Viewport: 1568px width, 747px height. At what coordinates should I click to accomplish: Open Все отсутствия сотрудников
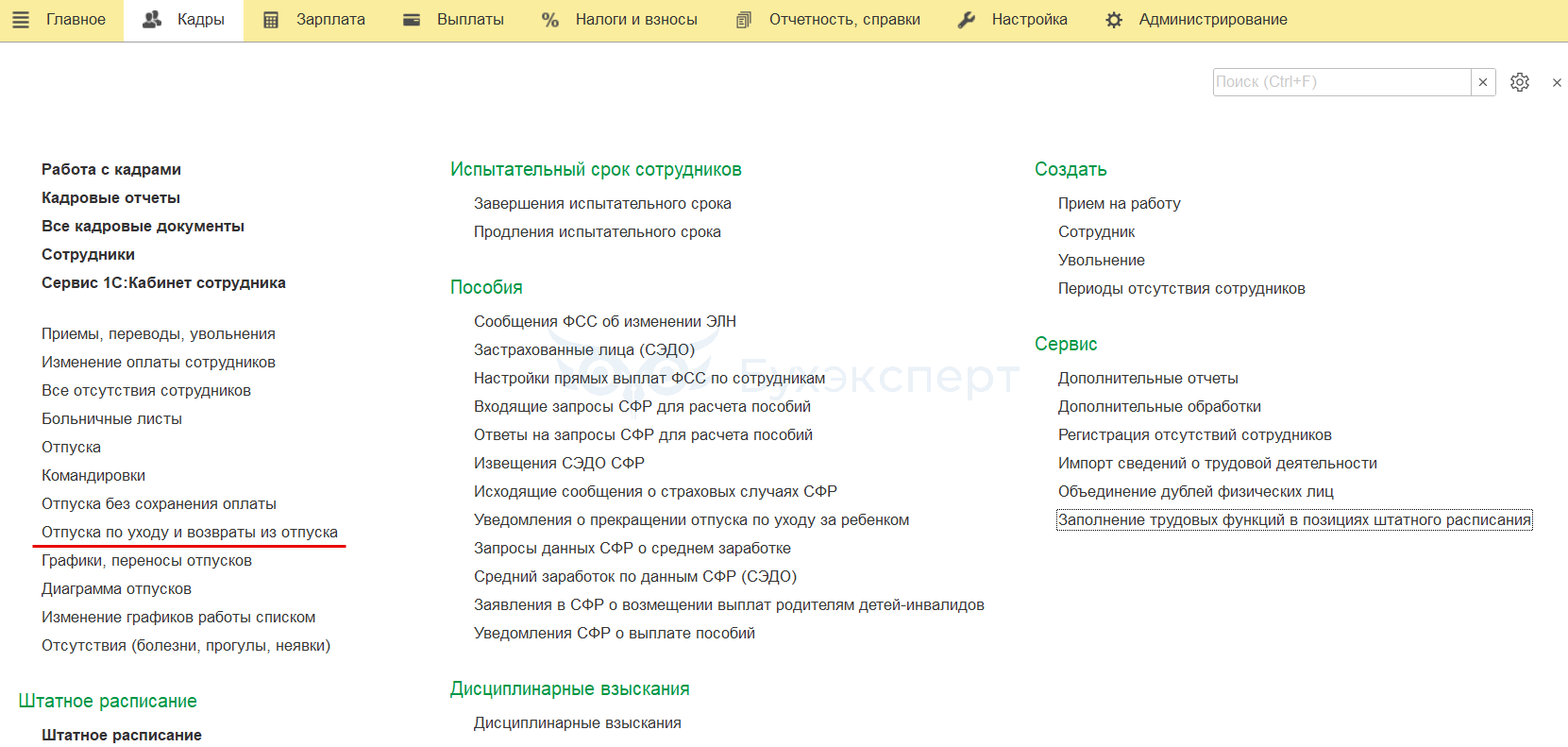pyautogui.click(x=146, y=391)
